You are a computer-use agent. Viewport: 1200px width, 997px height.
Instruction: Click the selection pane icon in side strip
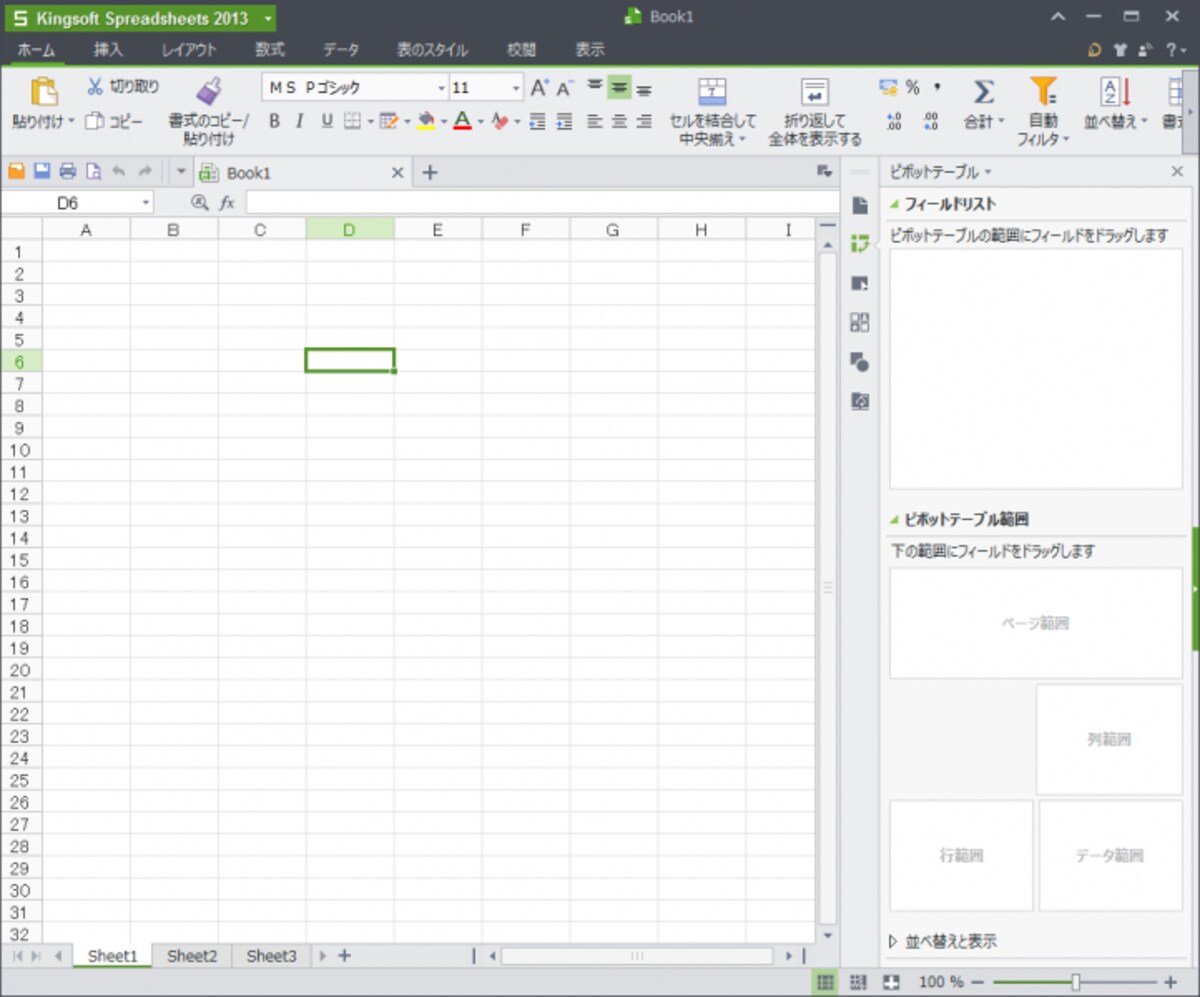tap(859, 283)
